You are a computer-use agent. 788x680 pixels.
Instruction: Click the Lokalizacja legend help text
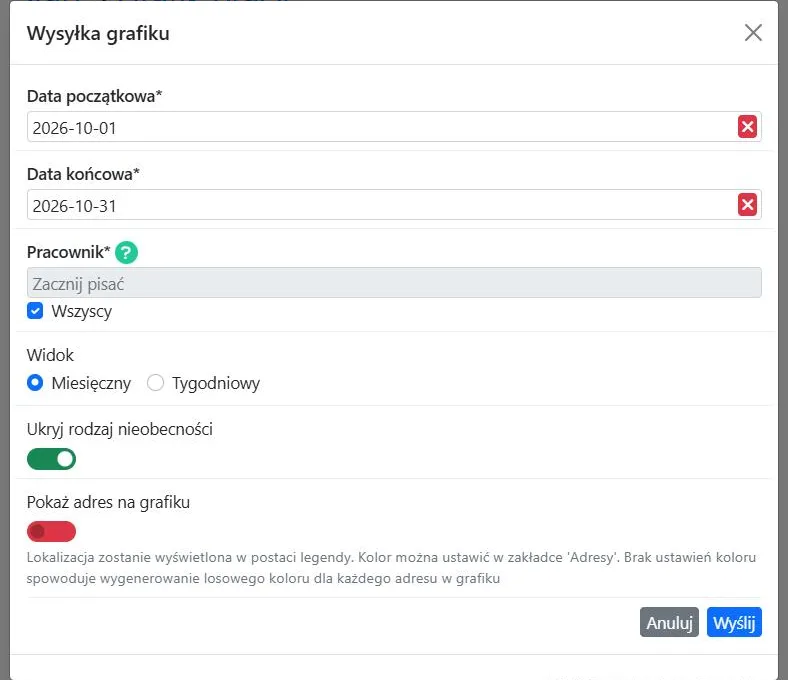point(391,568)
